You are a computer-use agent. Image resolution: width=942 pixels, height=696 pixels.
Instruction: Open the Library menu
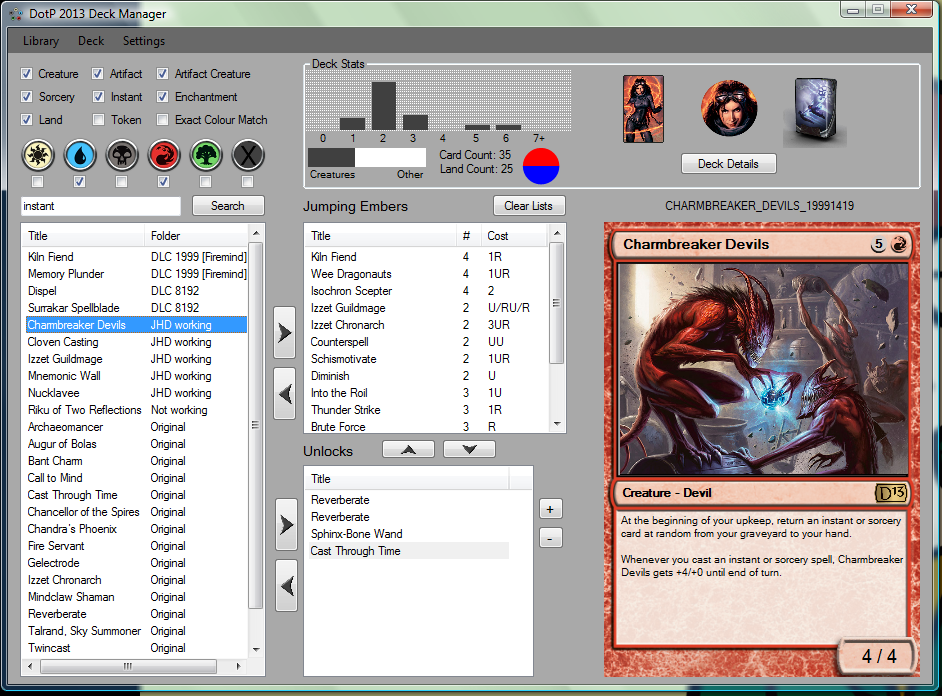click(41, 41)
